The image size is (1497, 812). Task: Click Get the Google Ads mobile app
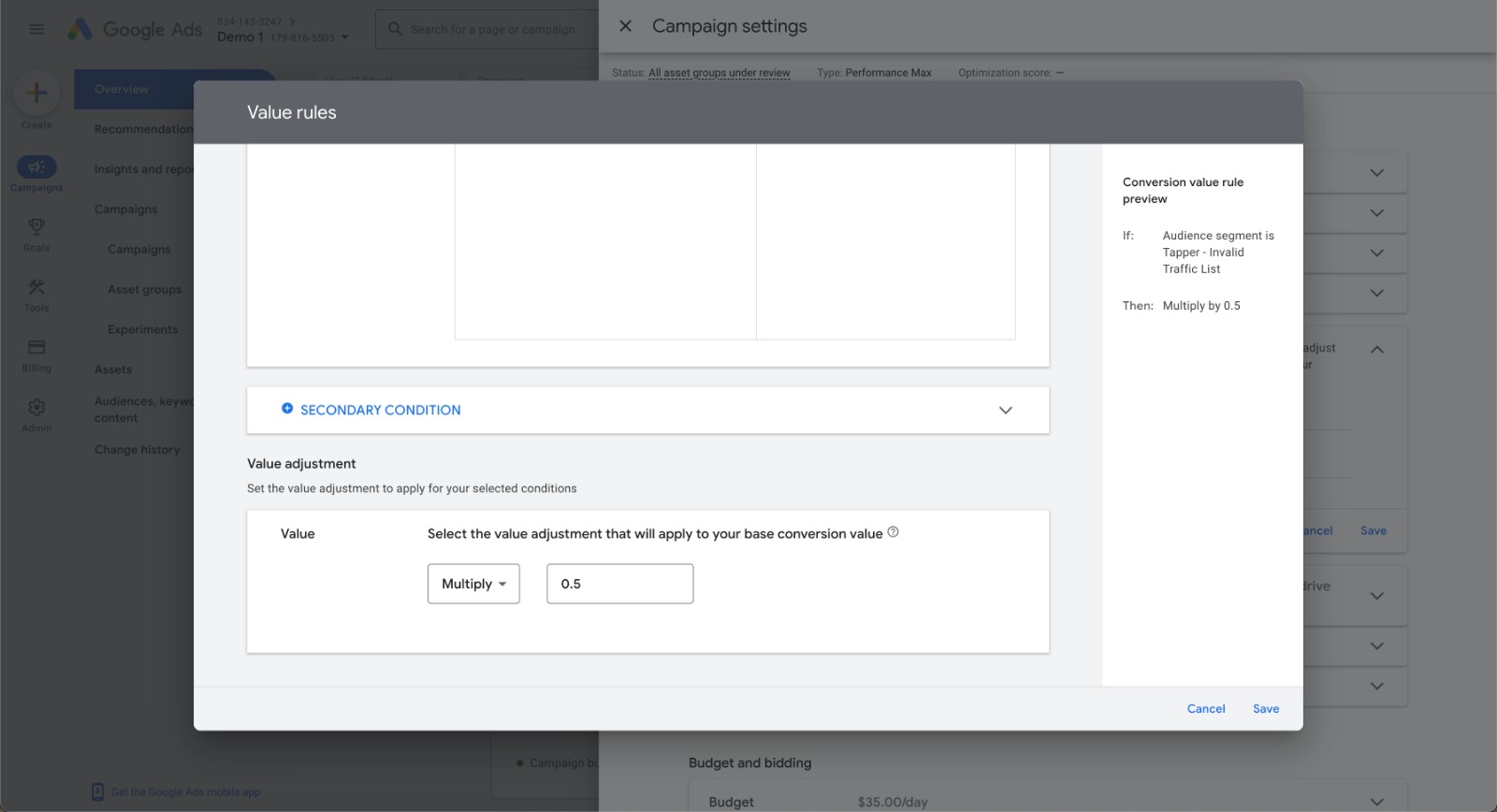click(x=185, y=792)
